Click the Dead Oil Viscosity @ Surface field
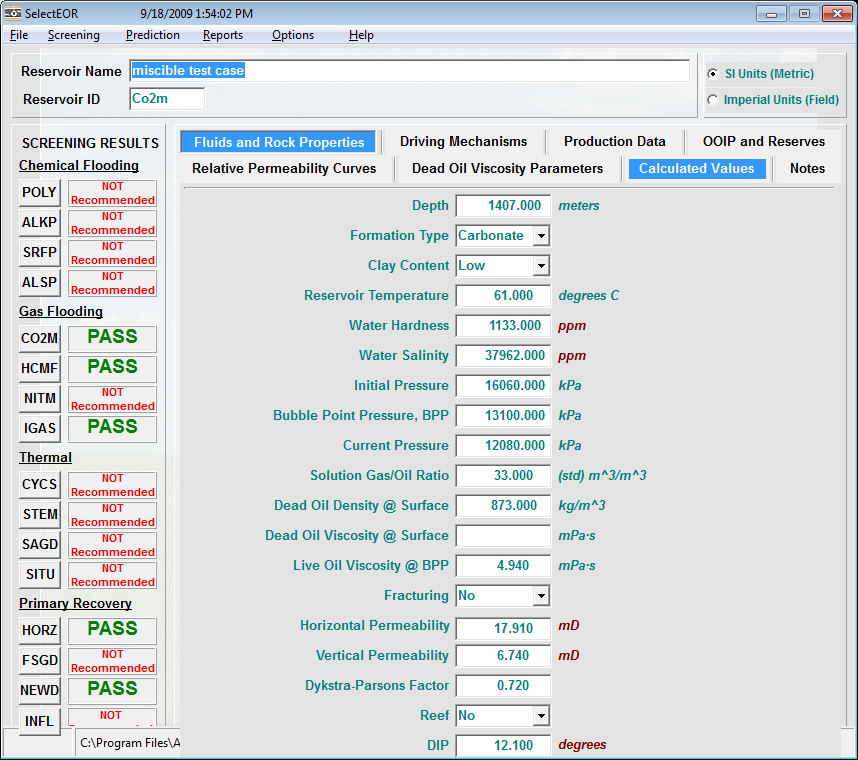The image size is (858, 760). coord(502,536)
